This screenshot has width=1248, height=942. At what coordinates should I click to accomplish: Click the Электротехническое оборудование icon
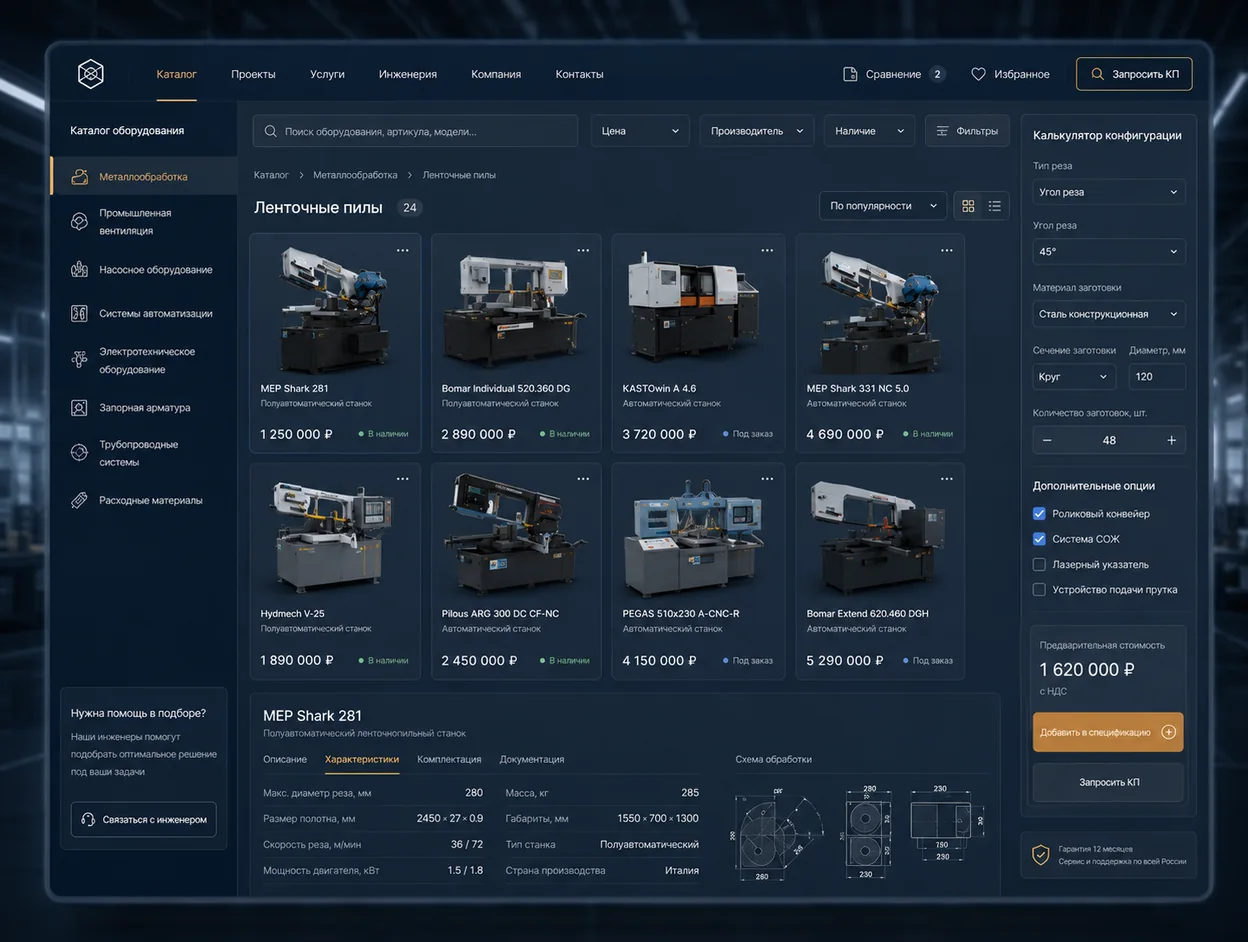pyautogui.click(x=79, y=360)
